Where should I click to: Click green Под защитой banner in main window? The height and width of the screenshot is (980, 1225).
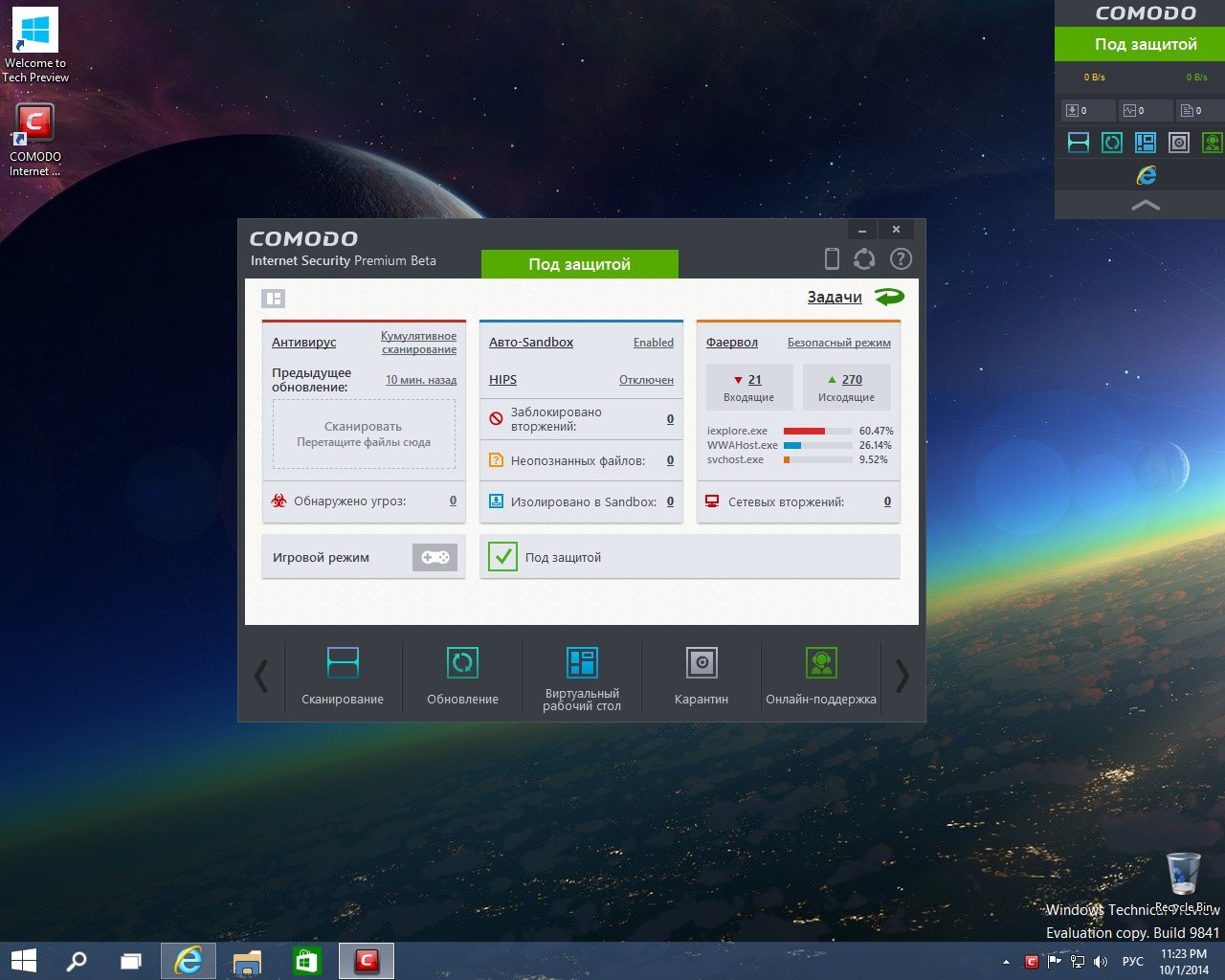click(x=580, y=264)
